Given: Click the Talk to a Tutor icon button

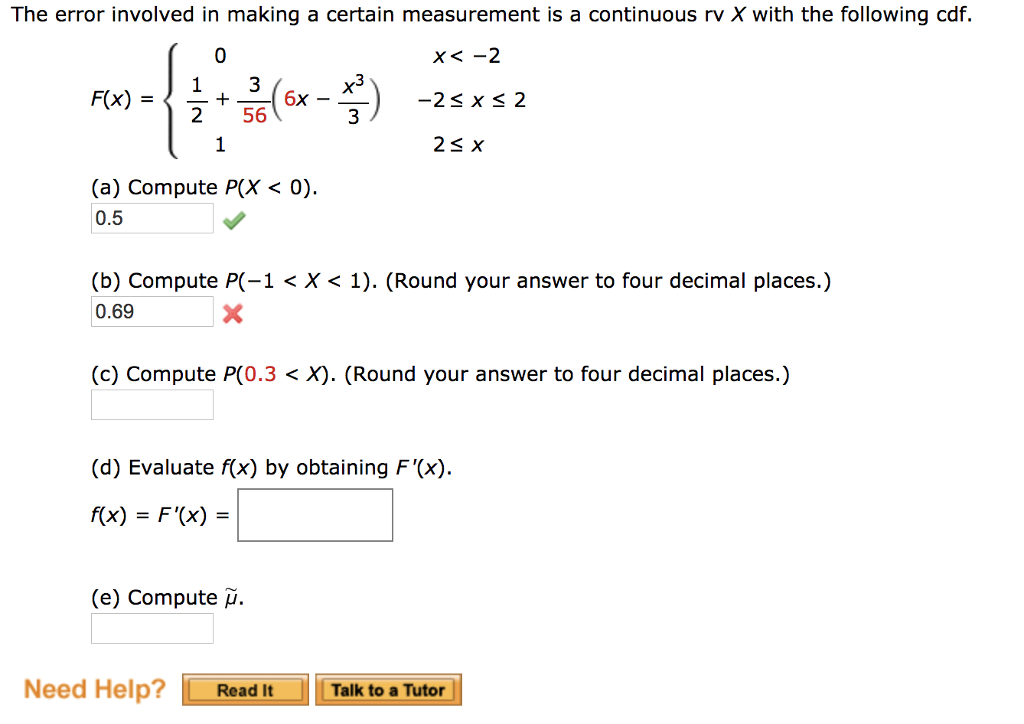Looking at the screenshot, I should (x=388, y=689).
